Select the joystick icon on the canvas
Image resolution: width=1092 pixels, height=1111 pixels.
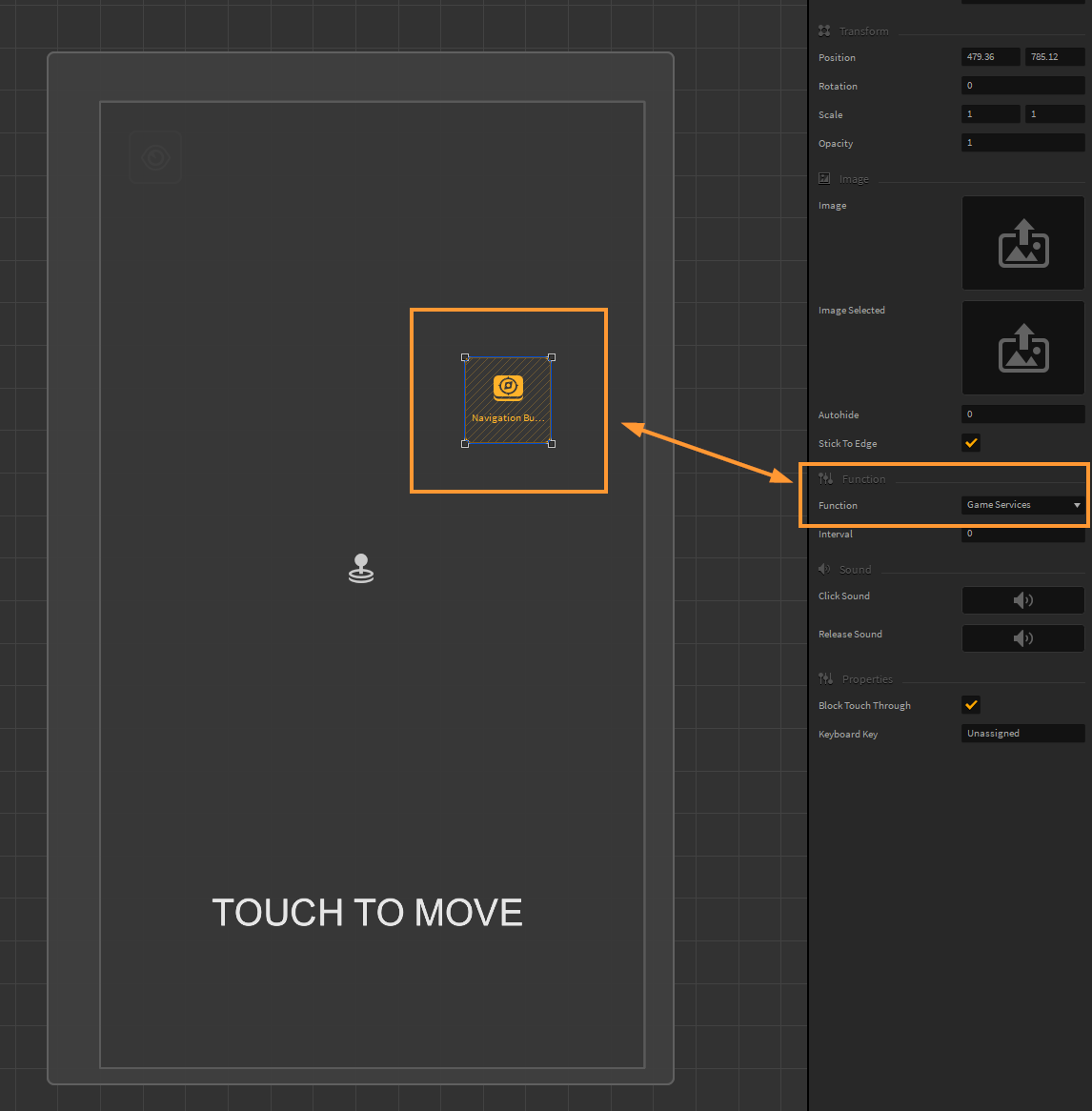(x=361, y=569)
